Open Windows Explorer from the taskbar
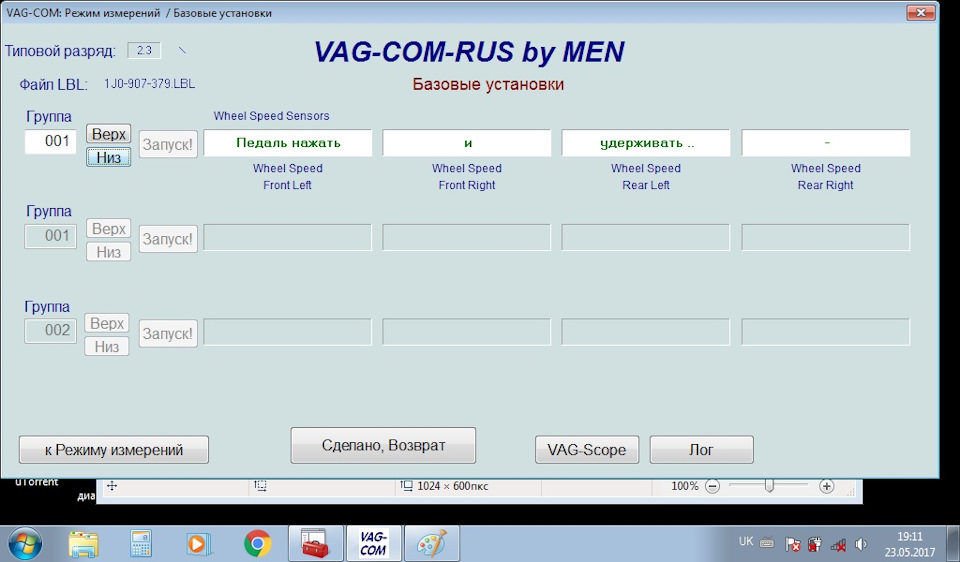This screenshot has height=562, width=960. pyautogui.click(x=83, y=544)
